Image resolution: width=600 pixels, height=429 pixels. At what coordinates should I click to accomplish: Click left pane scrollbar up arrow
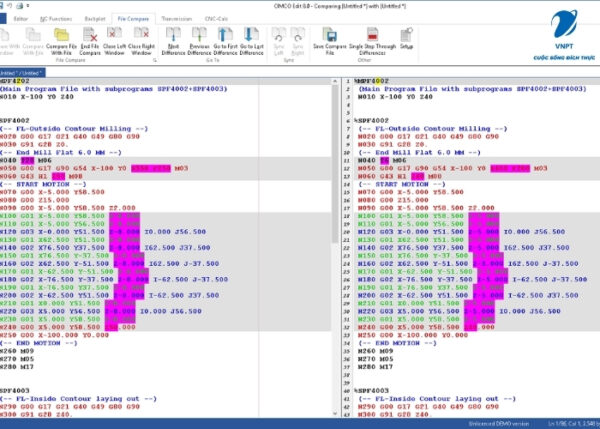[335, 81]
